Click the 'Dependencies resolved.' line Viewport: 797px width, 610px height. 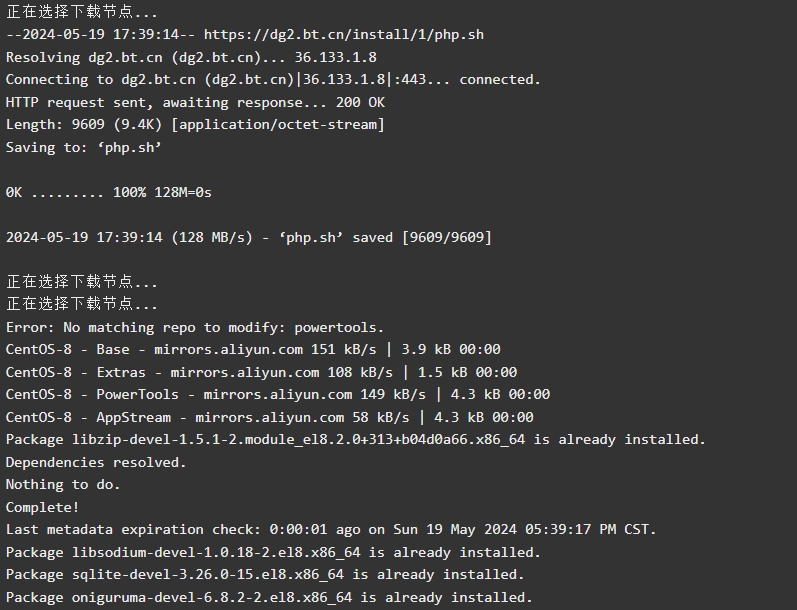point(96,462)
